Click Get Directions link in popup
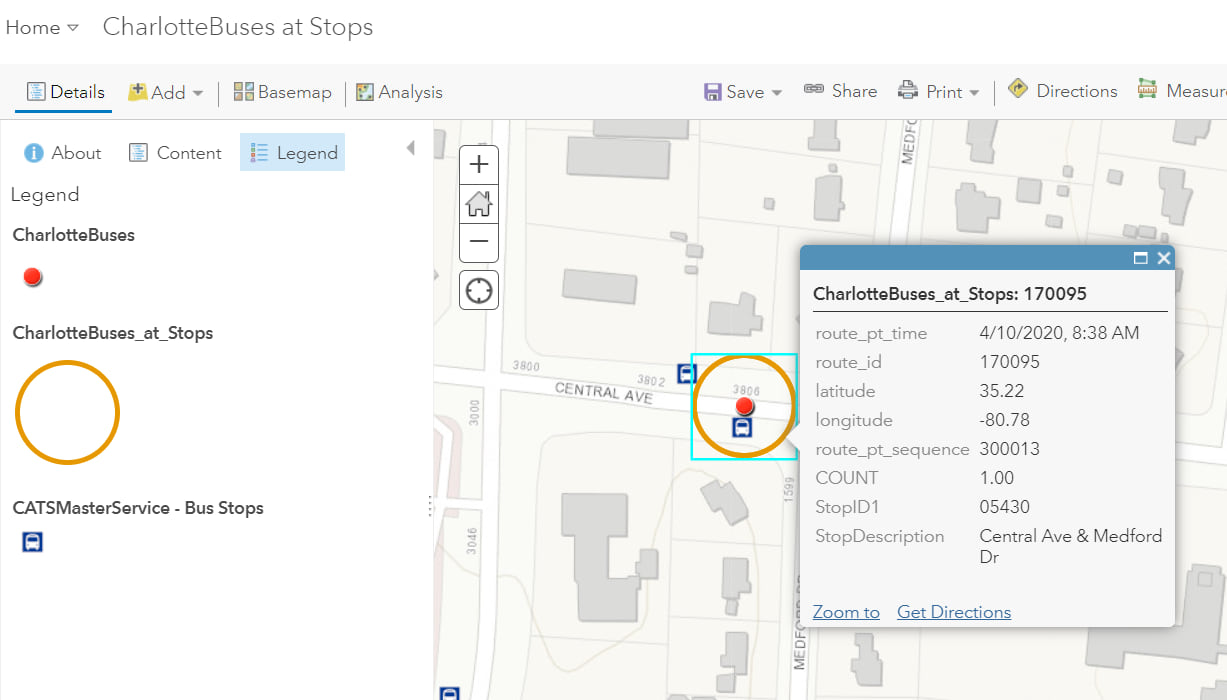This screenshot has height=700, width=1227. coord(954,612)
